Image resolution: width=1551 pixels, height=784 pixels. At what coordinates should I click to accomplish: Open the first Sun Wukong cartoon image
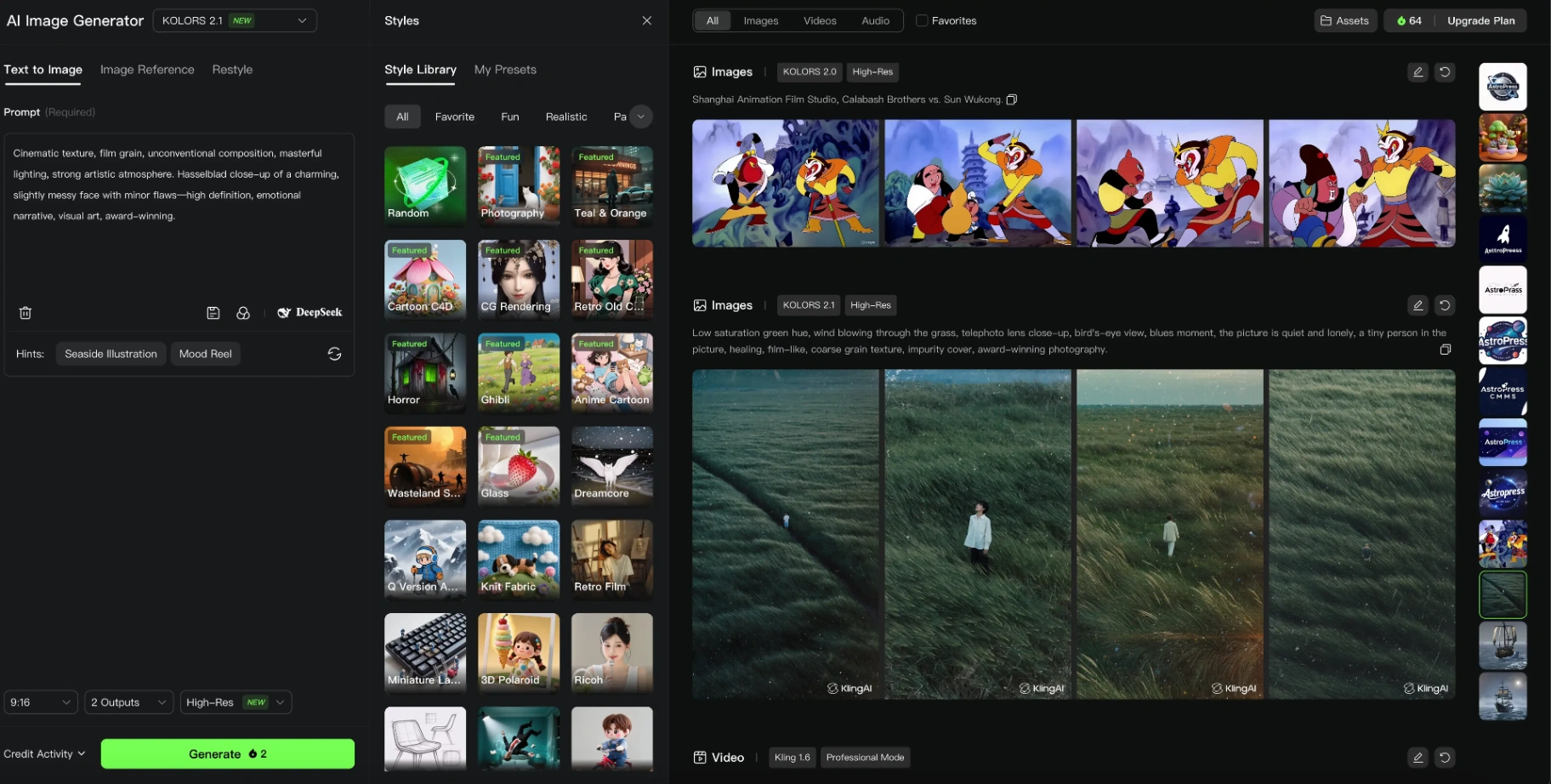786,183
